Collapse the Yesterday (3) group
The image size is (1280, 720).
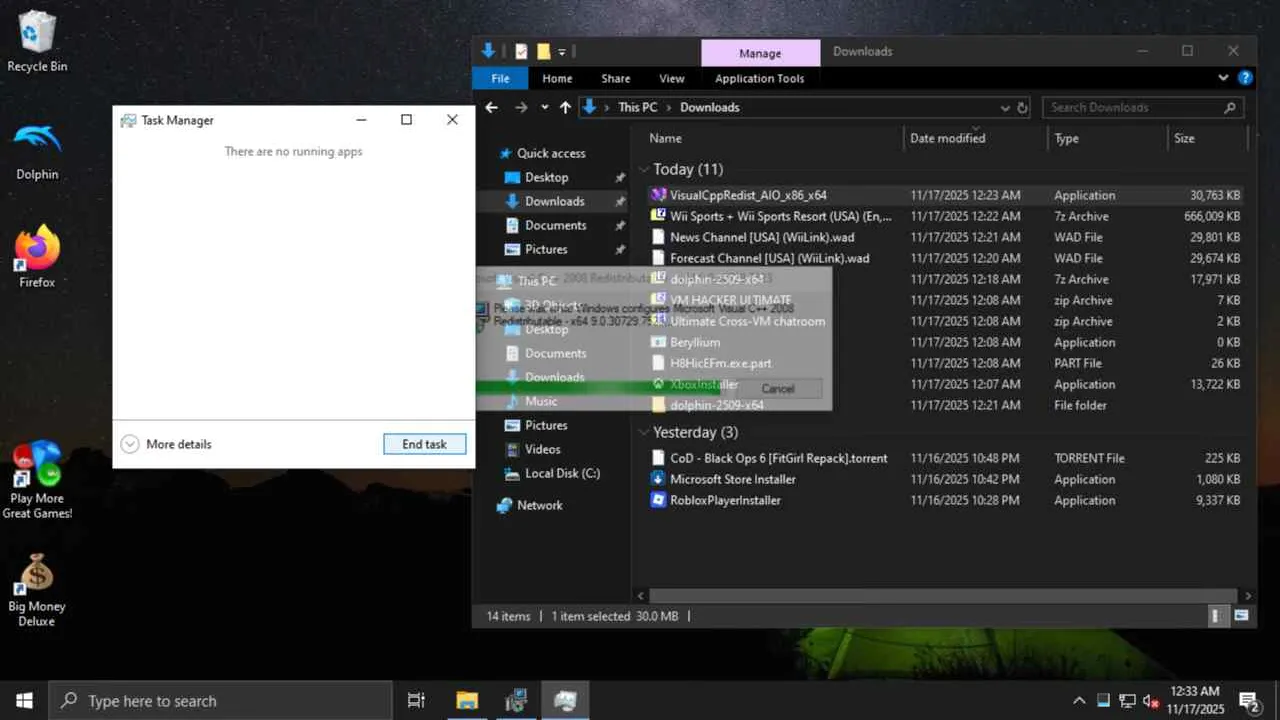644,432
